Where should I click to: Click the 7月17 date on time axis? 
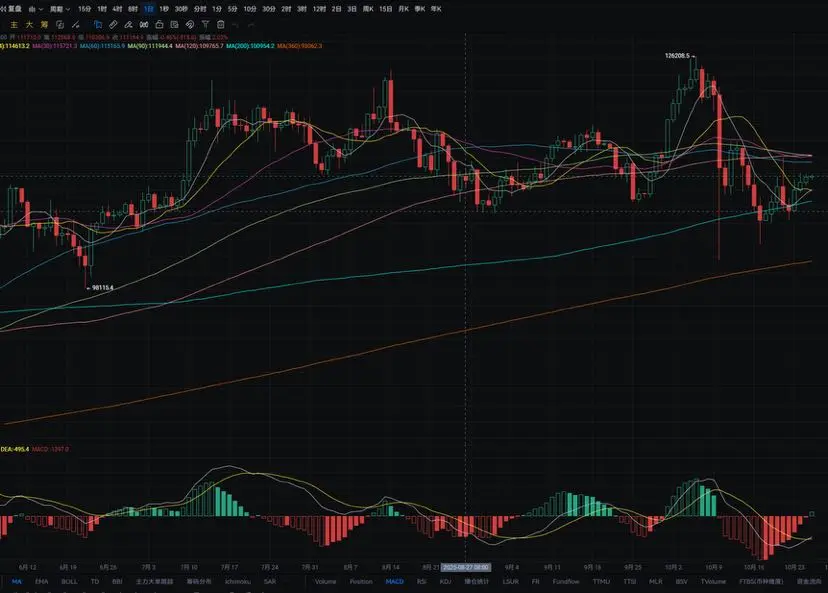(x=229, y=568)
